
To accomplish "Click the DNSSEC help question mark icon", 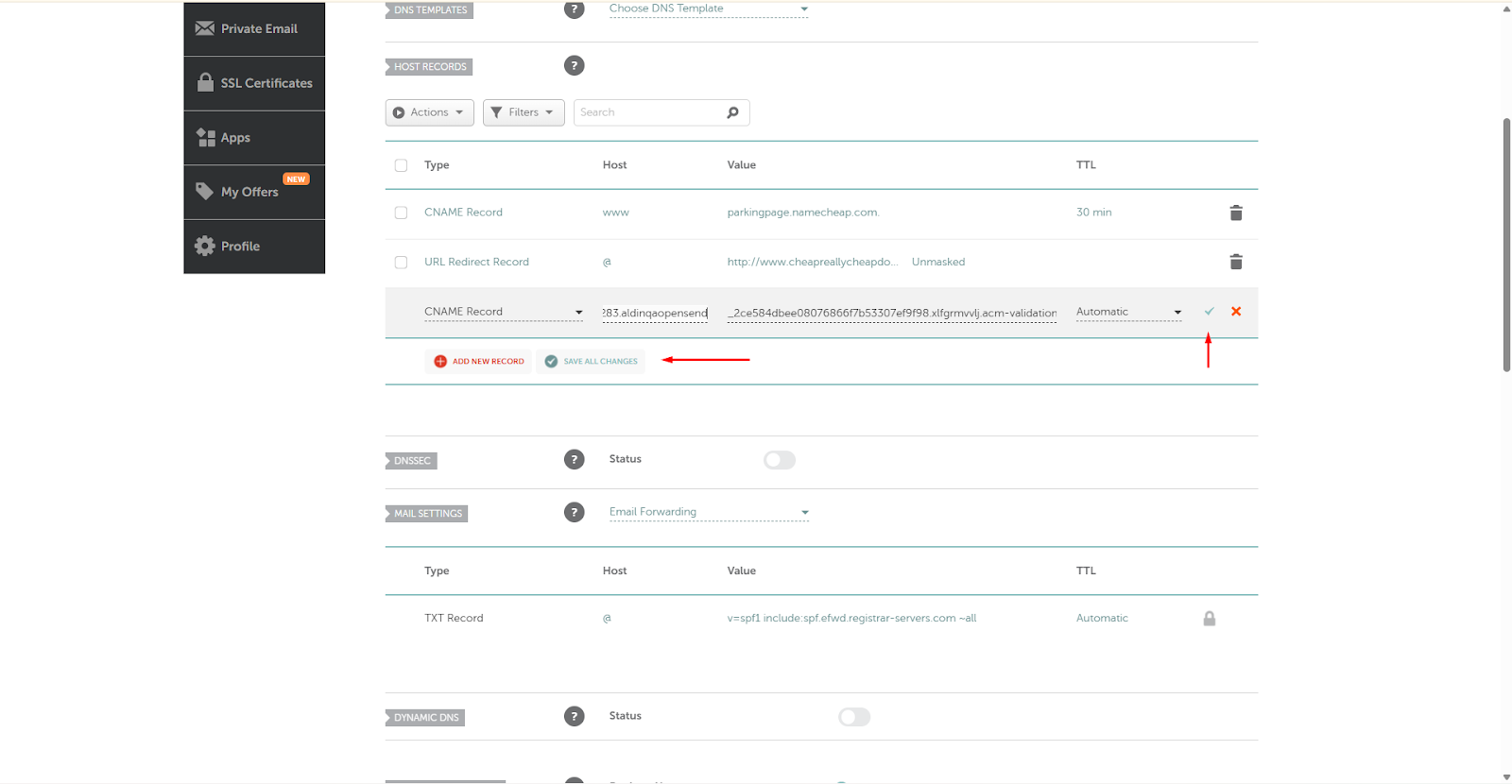I will 574,459.
